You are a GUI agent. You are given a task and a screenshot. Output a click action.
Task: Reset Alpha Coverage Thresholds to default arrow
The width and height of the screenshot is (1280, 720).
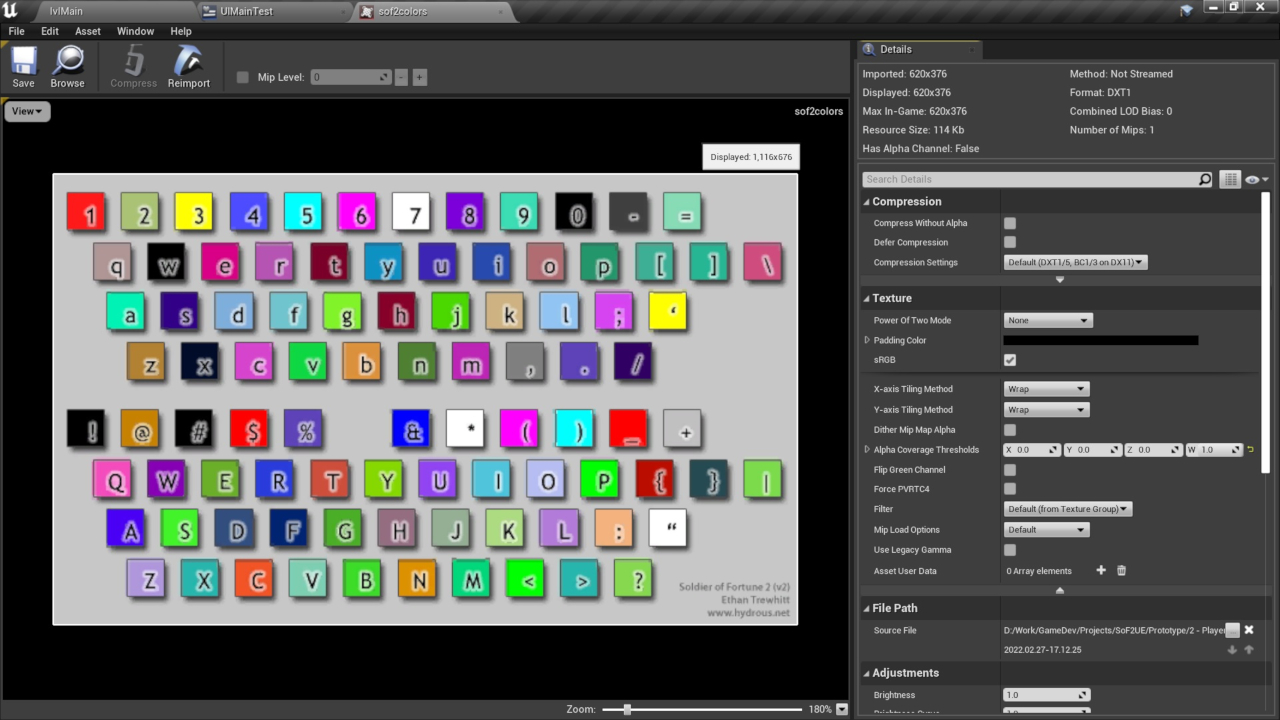click(x=1250, y=450)
